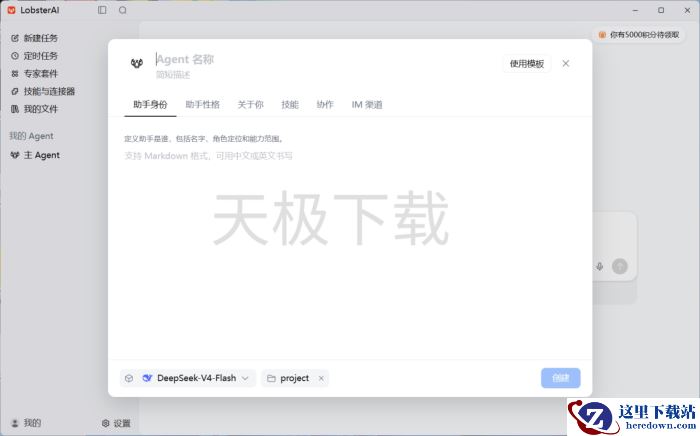Click the 创建 button
The height and width of the screenshot is (436, 700).
pyautogui.click(x=561, y=378)
